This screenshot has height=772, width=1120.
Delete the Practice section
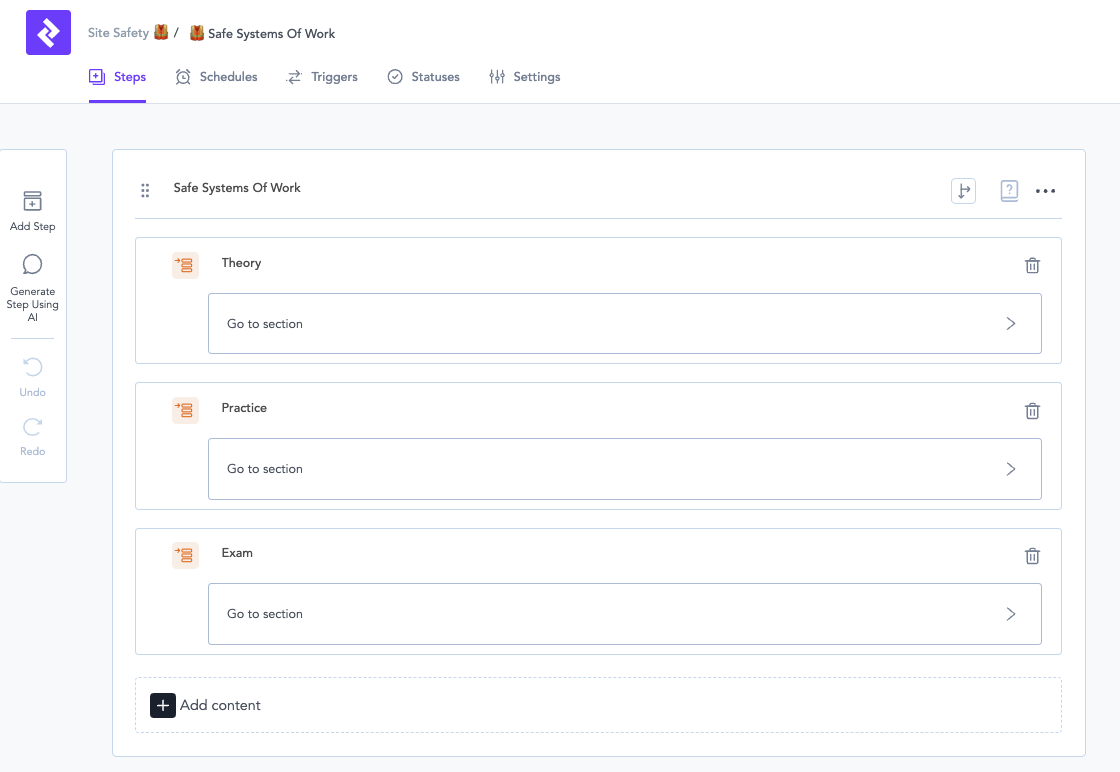point(1032,411)
